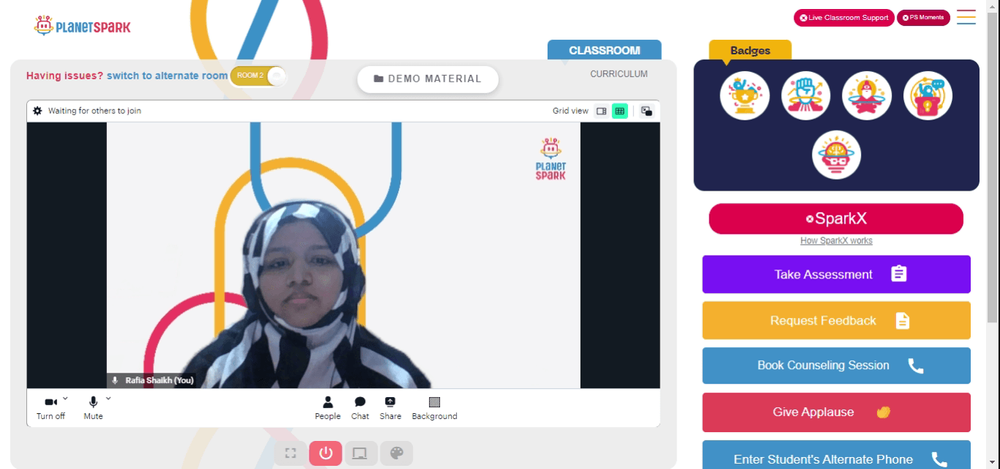1000x469 pixels.
Task: Switch to sidebar layout view
Action: click(x=601, y=111)
